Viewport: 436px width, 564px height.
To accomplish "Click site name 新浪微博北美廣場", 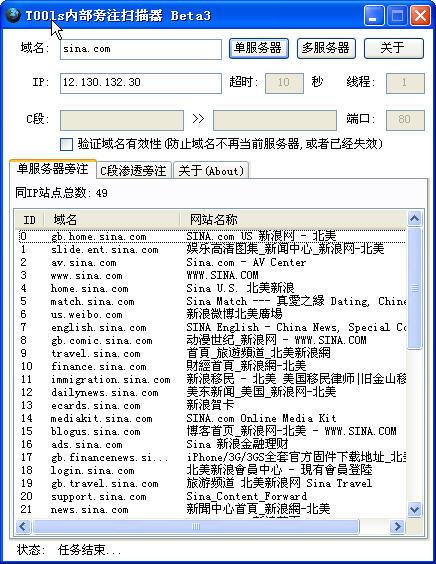I will pyautogui.click(x=234, y=314).
